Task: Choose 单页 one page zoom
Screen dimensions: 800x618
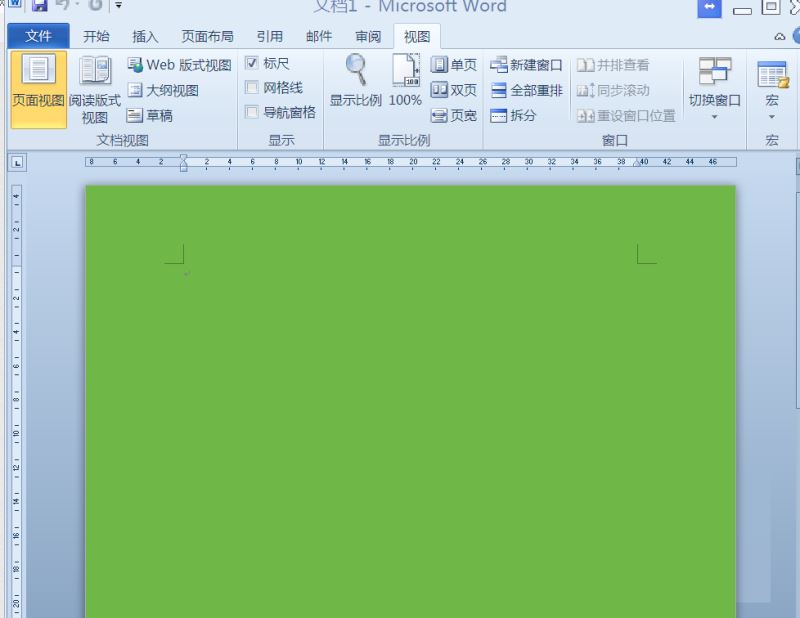Action: 454,65
